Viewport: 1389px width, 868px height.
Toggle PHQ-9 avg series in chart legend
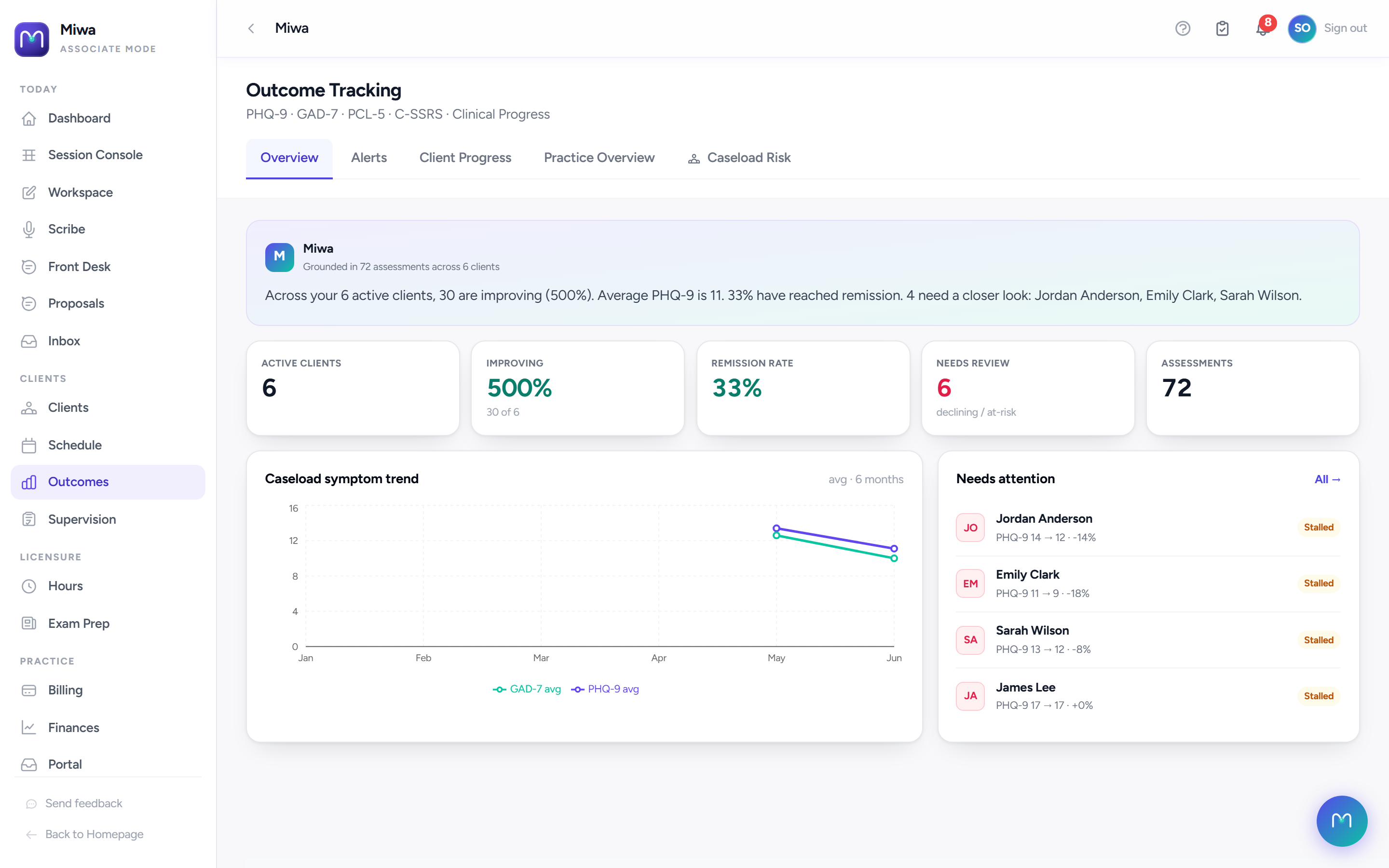605,689
